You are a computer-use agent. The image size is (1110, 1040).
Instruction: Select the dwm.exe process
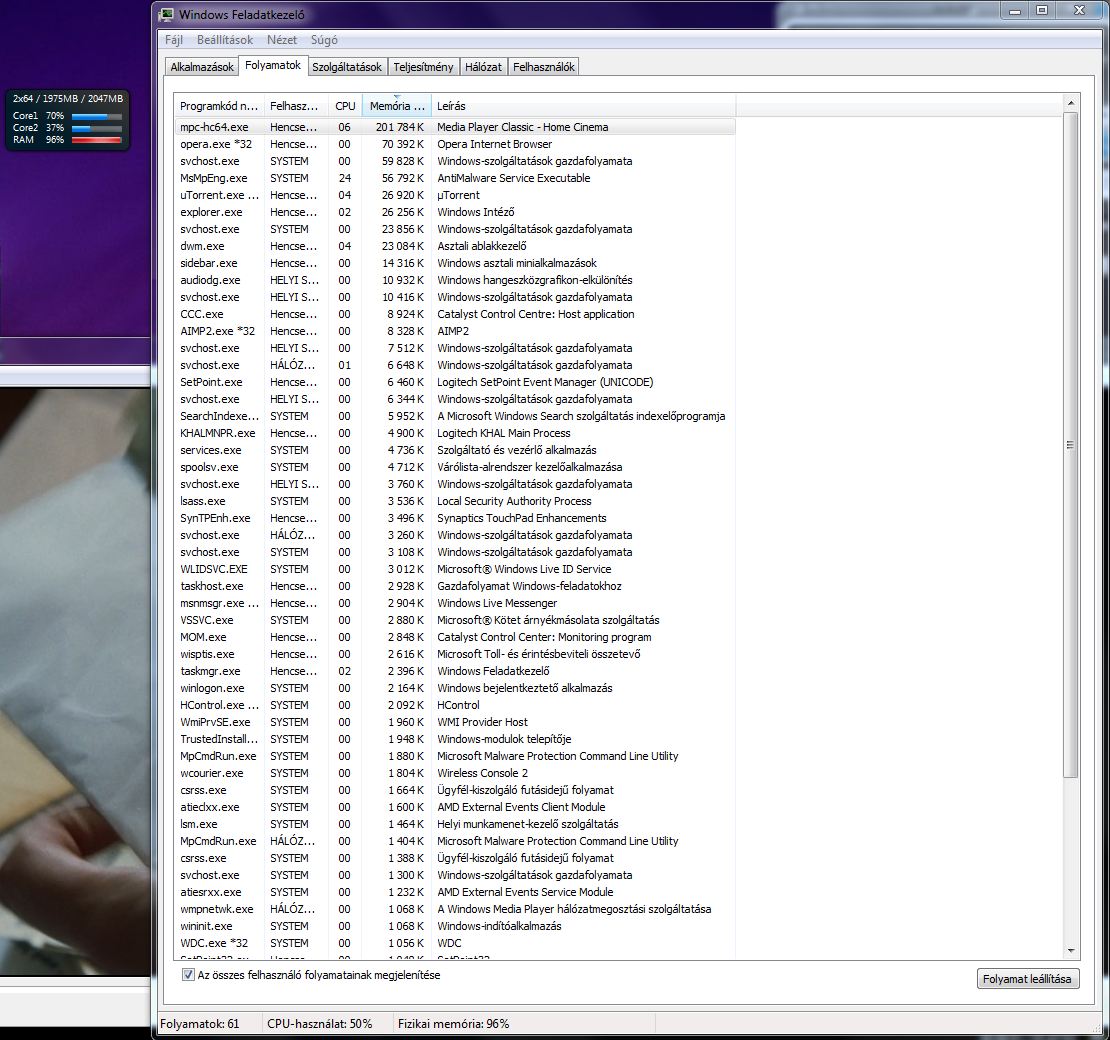pyautogui.click(x=455, y=246)
